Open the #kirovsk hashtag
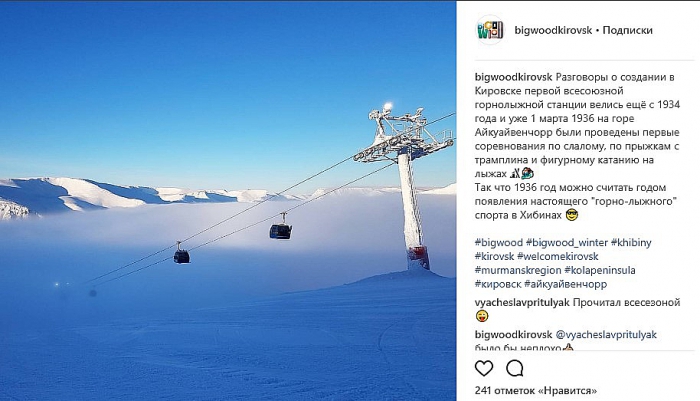 pos(494,256)
